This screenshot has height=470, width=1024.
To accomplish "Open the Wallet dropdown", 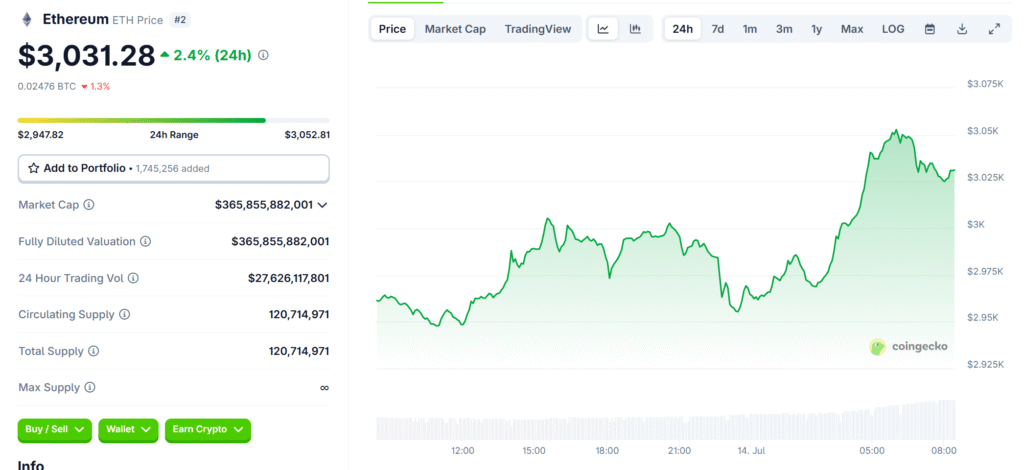I will pyautogui.click(x=128, y=430).
